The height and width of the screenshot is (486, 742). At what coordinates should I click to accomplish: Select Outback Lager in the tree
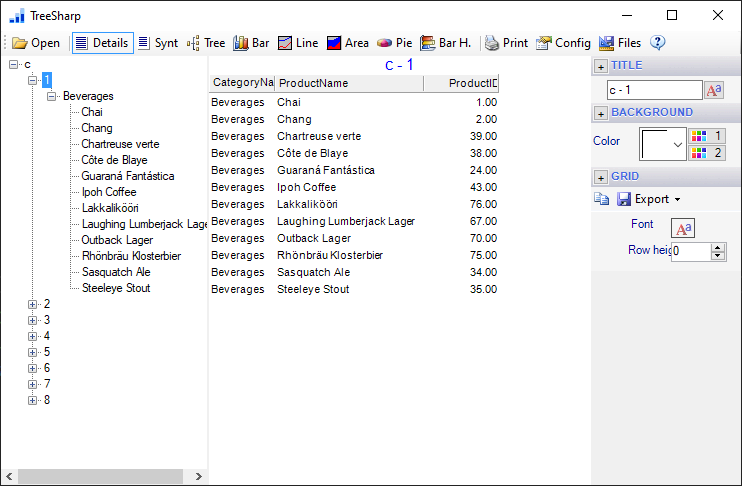pyautogui.click(x=117, y=240)
